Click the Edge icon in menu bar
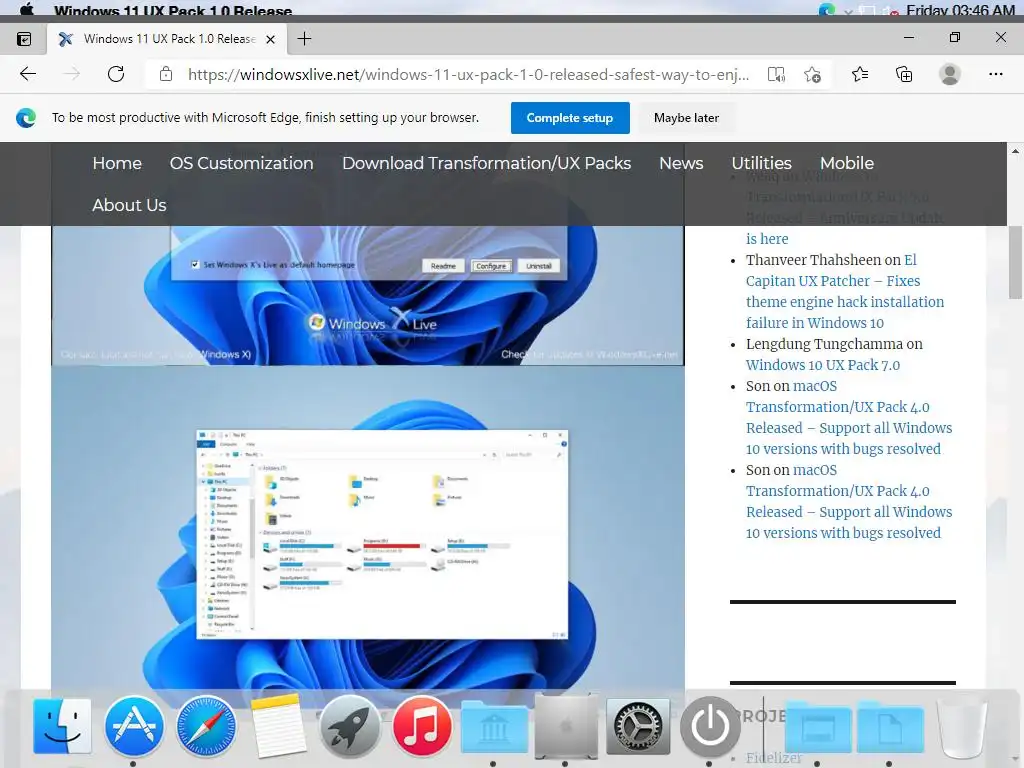Viewport: 1024px width, 768px height. (x=827, y=9)
